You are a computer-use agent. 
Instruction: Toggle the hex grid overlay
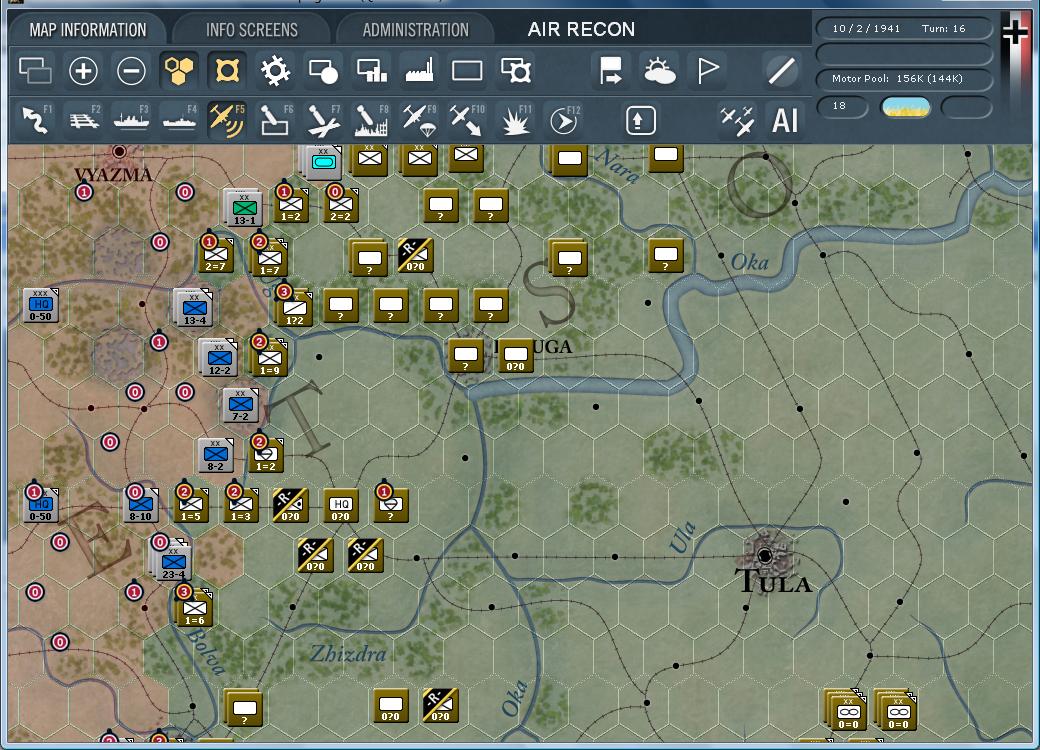pyautogui.click(x=179, y=70)
